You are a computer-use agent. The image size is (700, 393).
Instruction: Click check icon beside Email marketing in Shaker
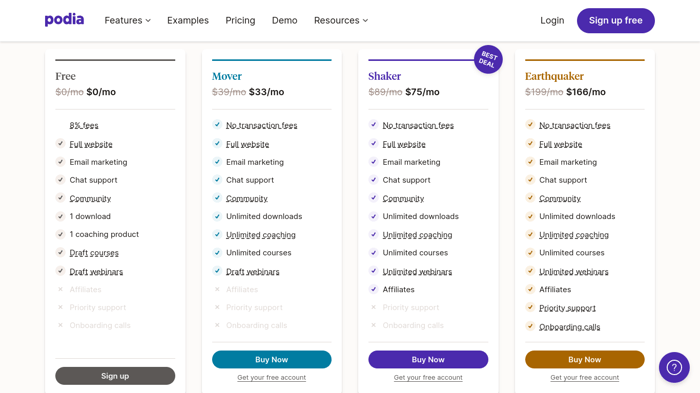pos(374,162)
